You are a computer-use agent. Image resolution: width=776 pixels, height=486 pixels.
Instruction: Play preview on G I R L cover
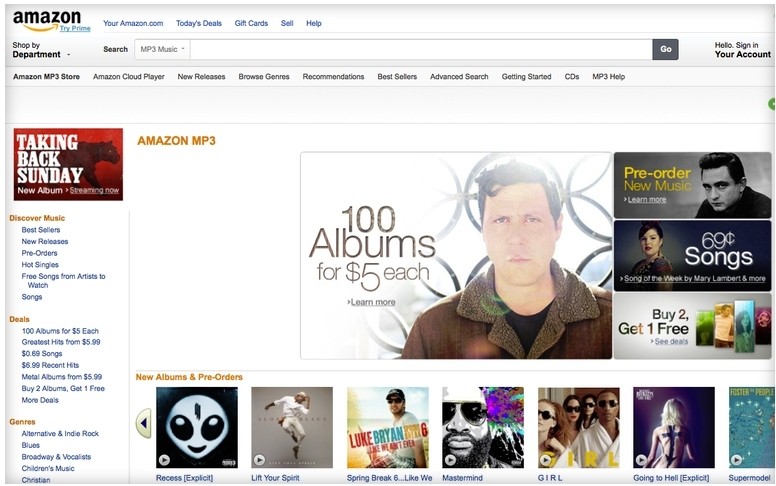tap(546, 460)
